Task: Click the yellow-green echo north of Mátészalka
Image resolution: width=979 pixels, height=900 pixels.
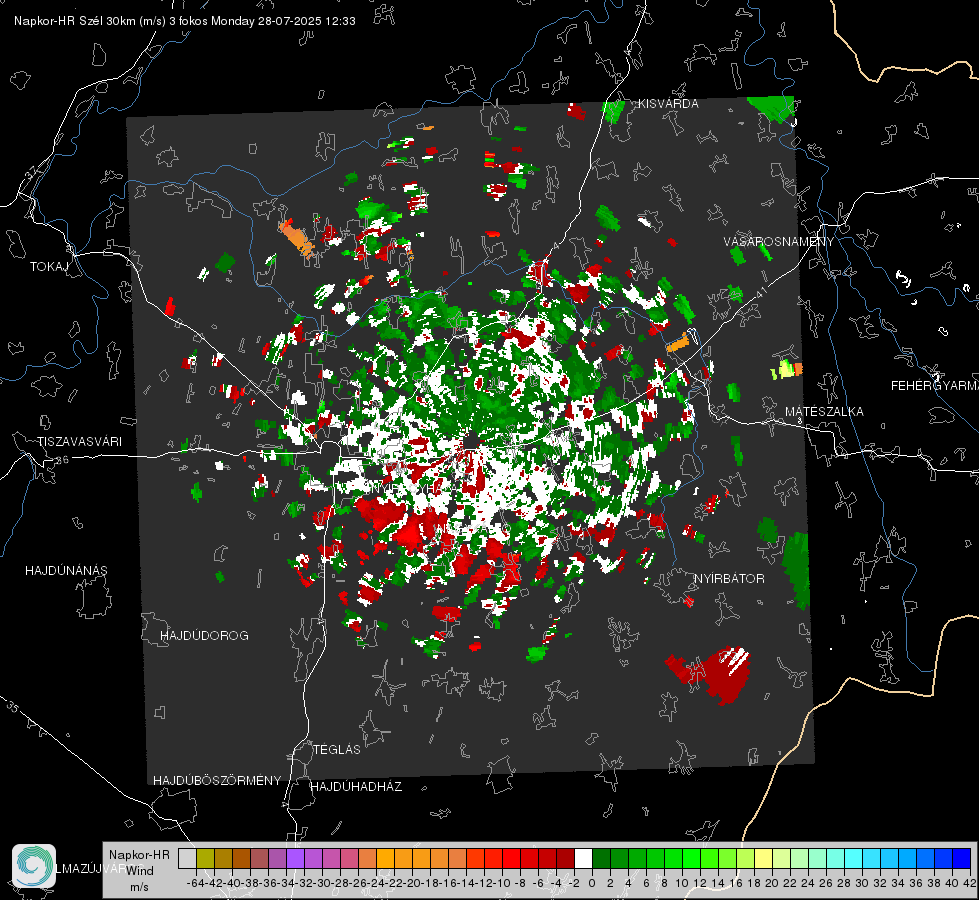Action: (x=786, y=370)
